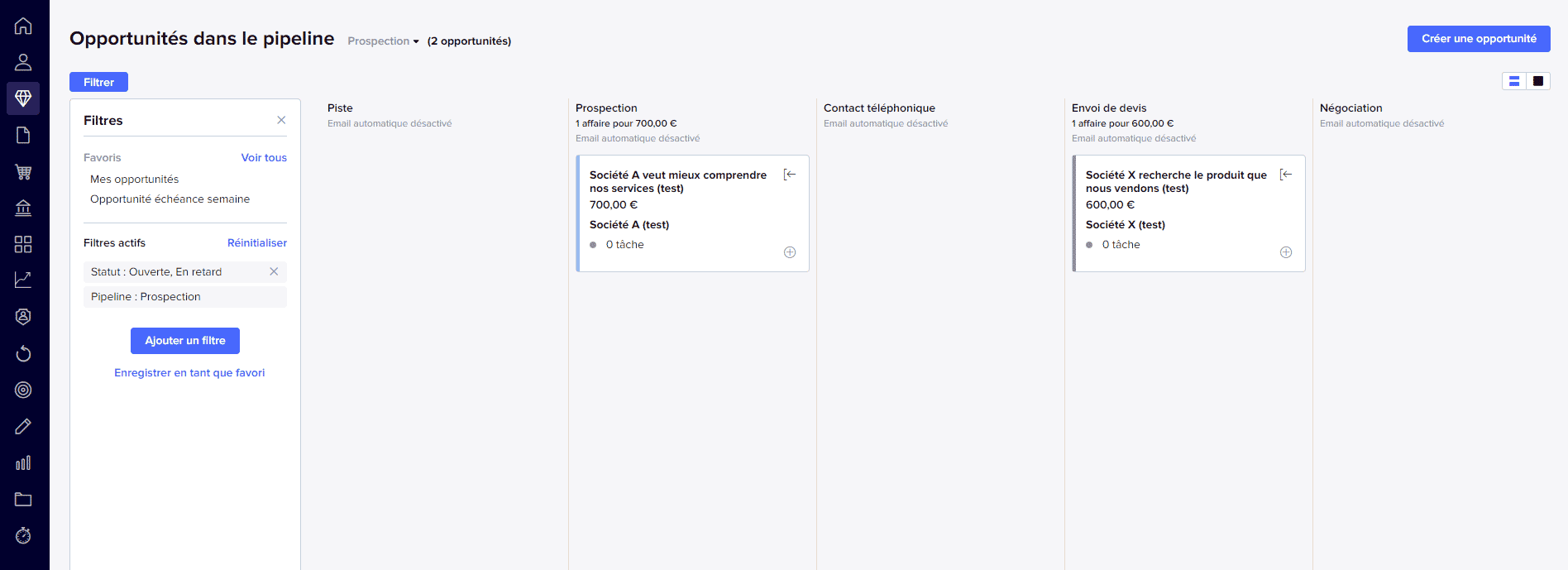Close the Filtres panel
The image size is (1568, 570).
(281, 120)
